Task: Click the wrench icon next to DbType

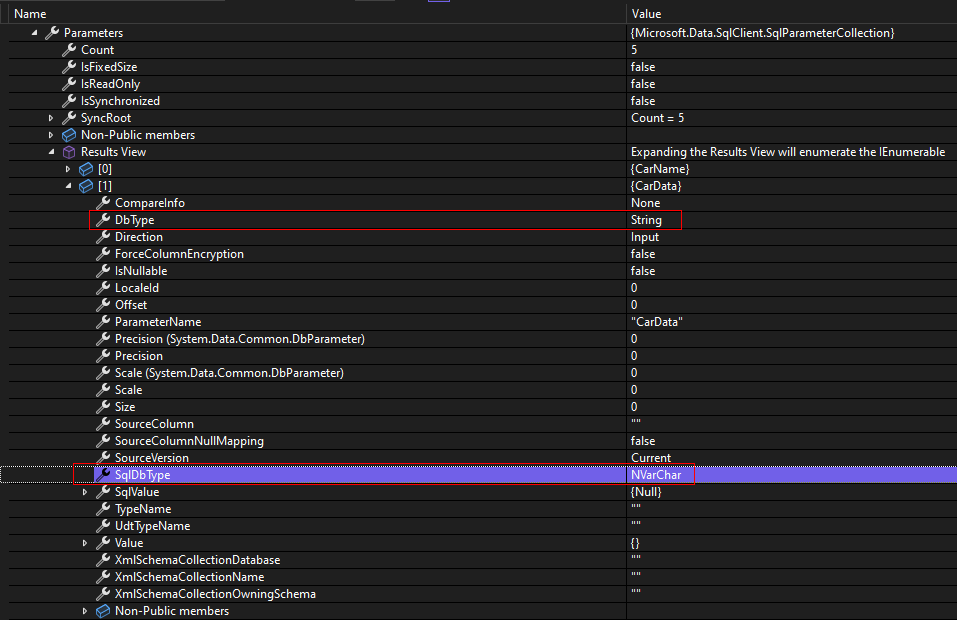Action: 102,219
